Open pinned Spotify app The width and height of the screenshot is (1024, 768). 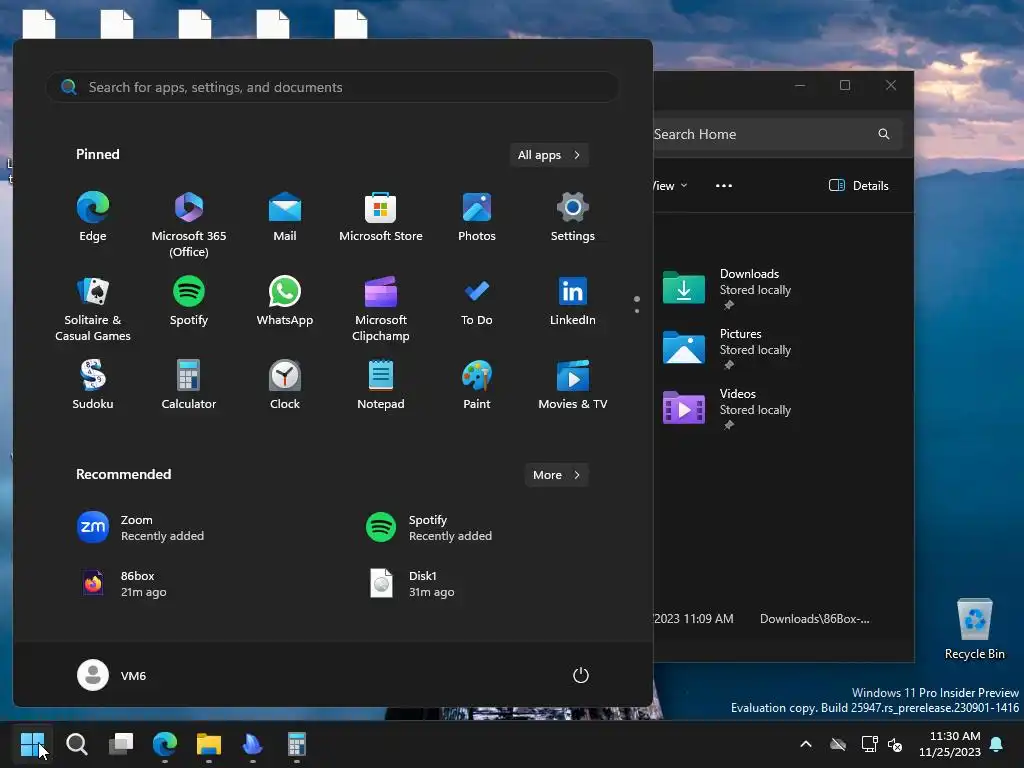click(189, 301)
